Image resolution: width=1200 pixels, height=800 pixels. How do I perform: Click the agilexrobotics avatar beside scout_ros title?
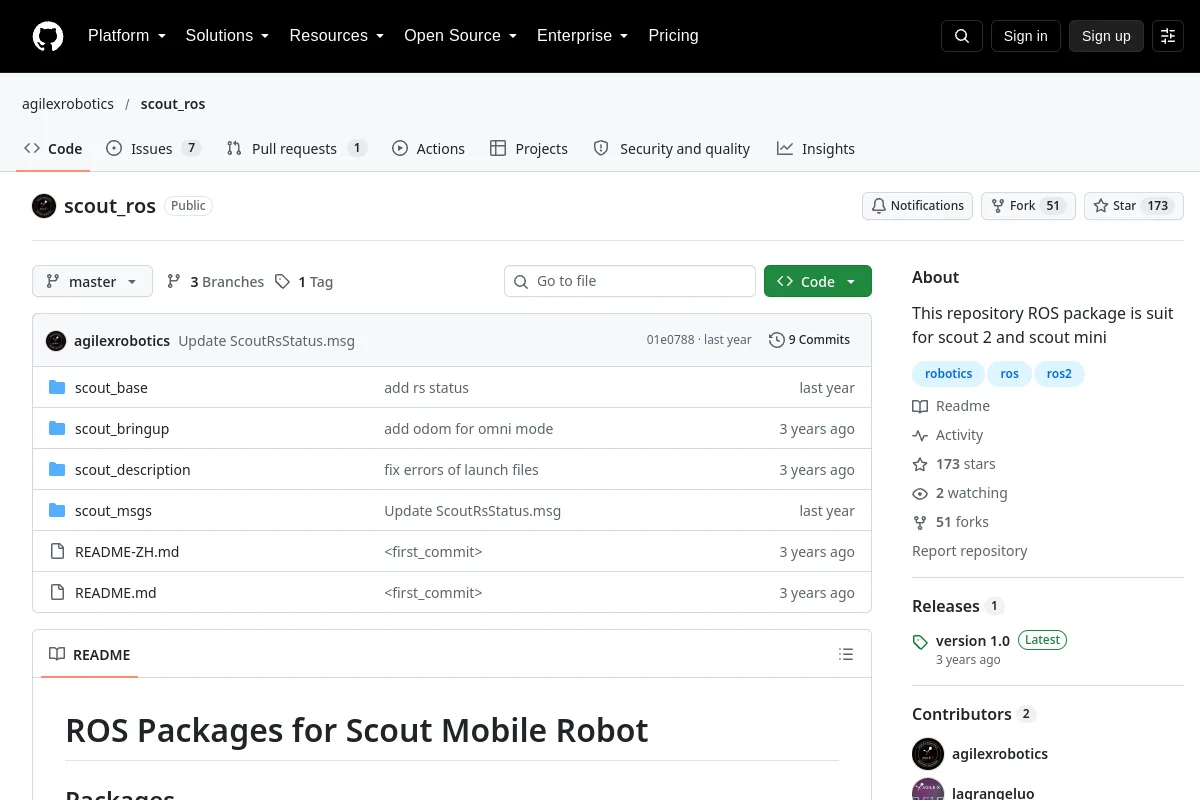pos(44,206)
